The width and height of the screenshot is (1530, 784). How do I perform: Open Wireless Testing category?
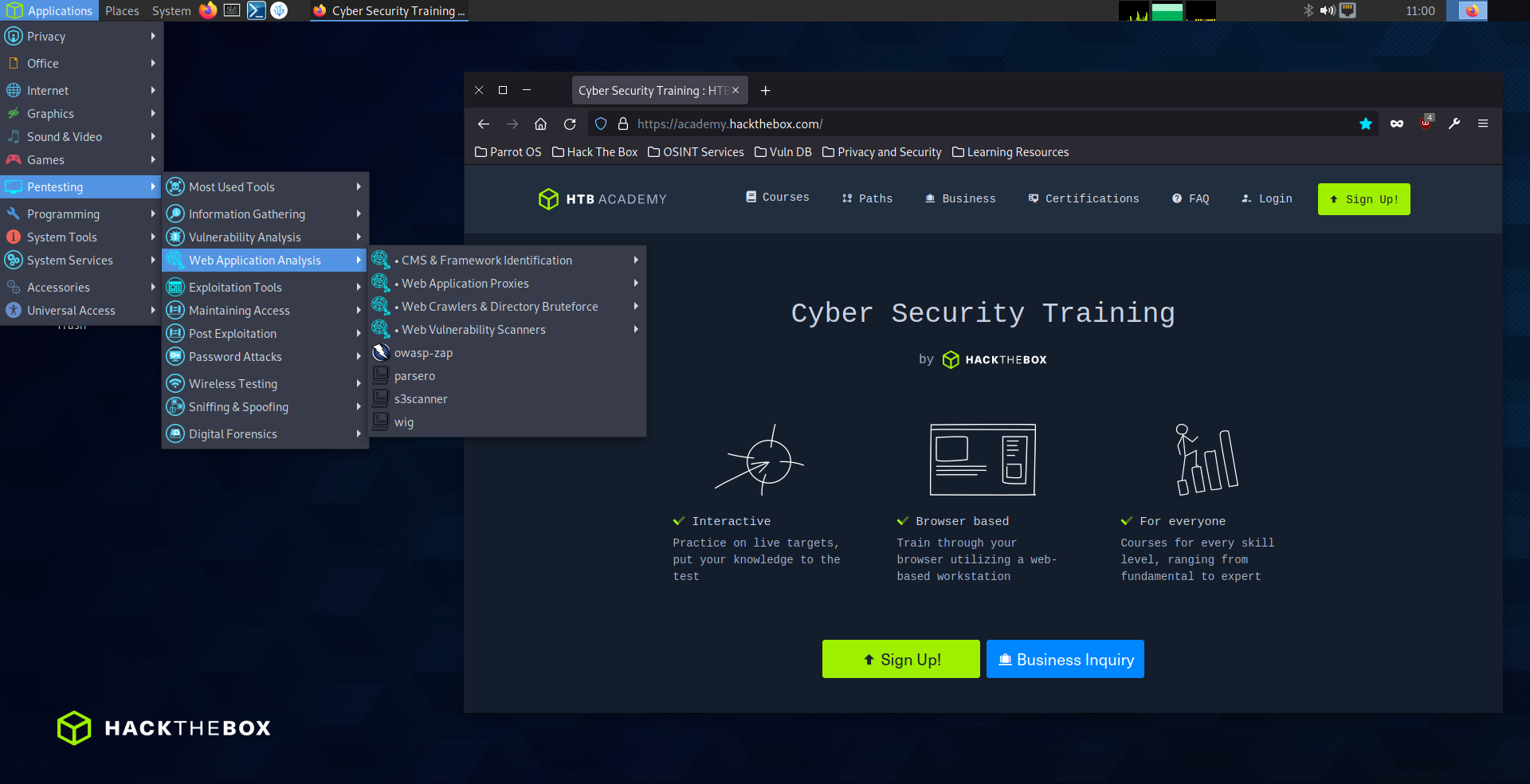pos(265,384)
